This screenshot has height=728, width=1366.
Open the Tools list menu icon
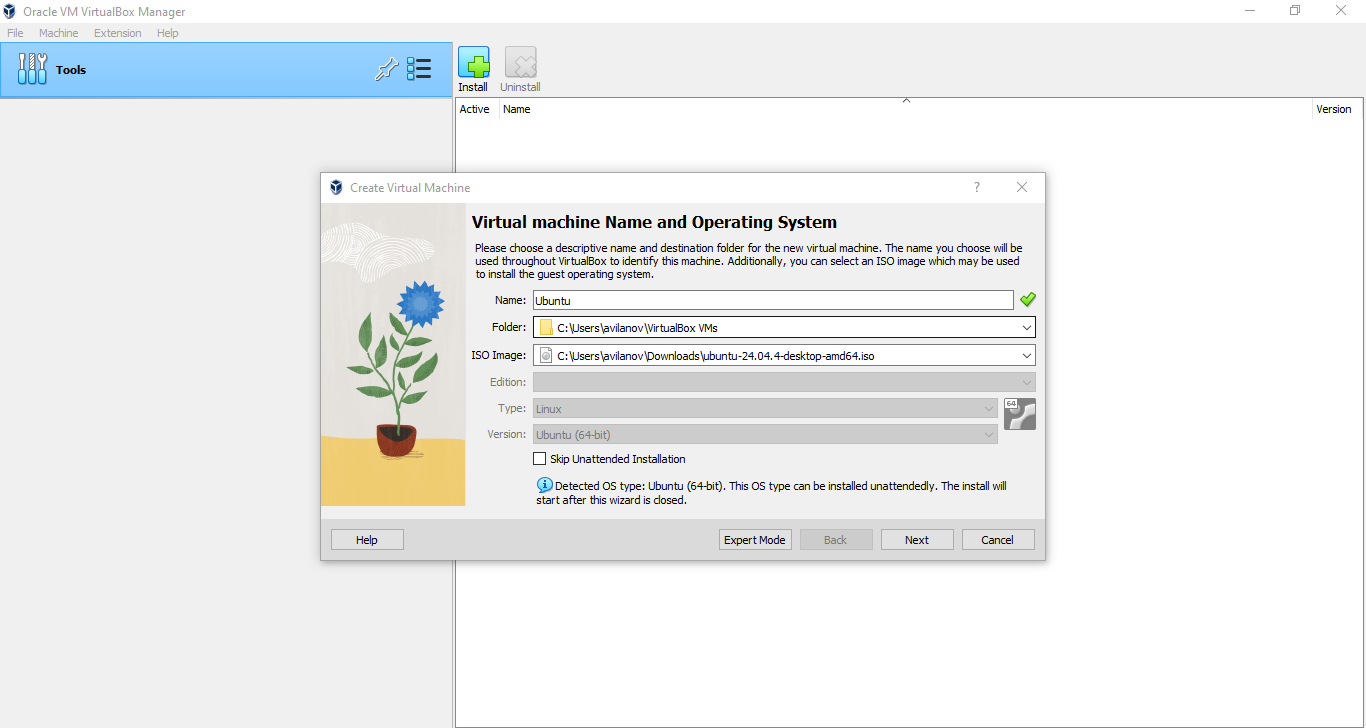(419, 69)
